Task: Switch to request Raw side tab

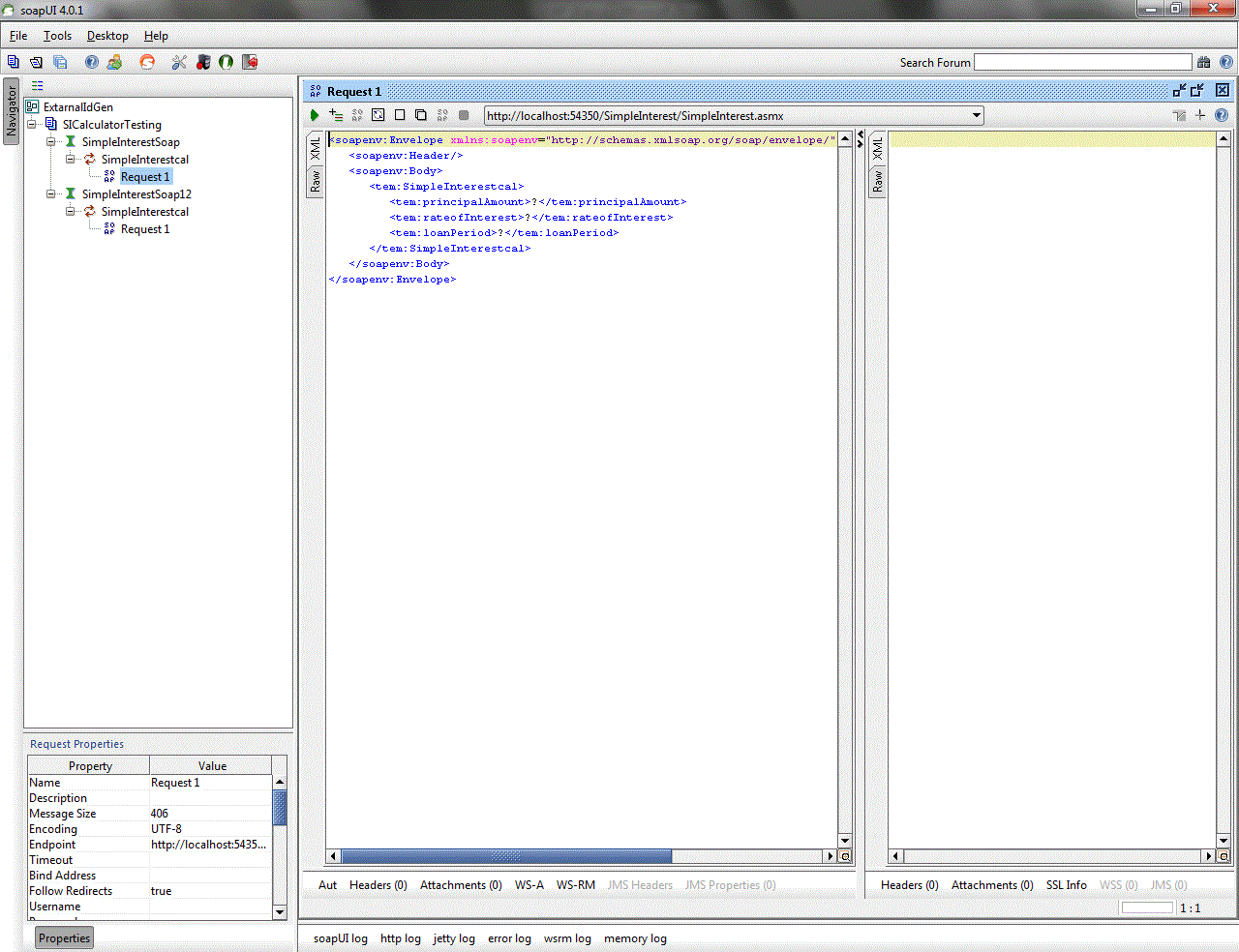Action: (x=316, y=181)
